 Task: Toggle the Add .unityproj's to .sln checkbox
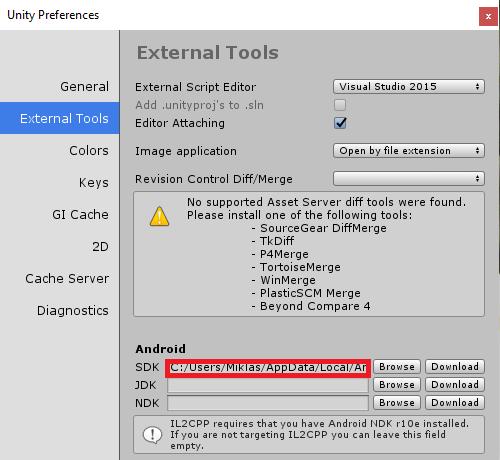pyautogui.click(x=340, y=105)
